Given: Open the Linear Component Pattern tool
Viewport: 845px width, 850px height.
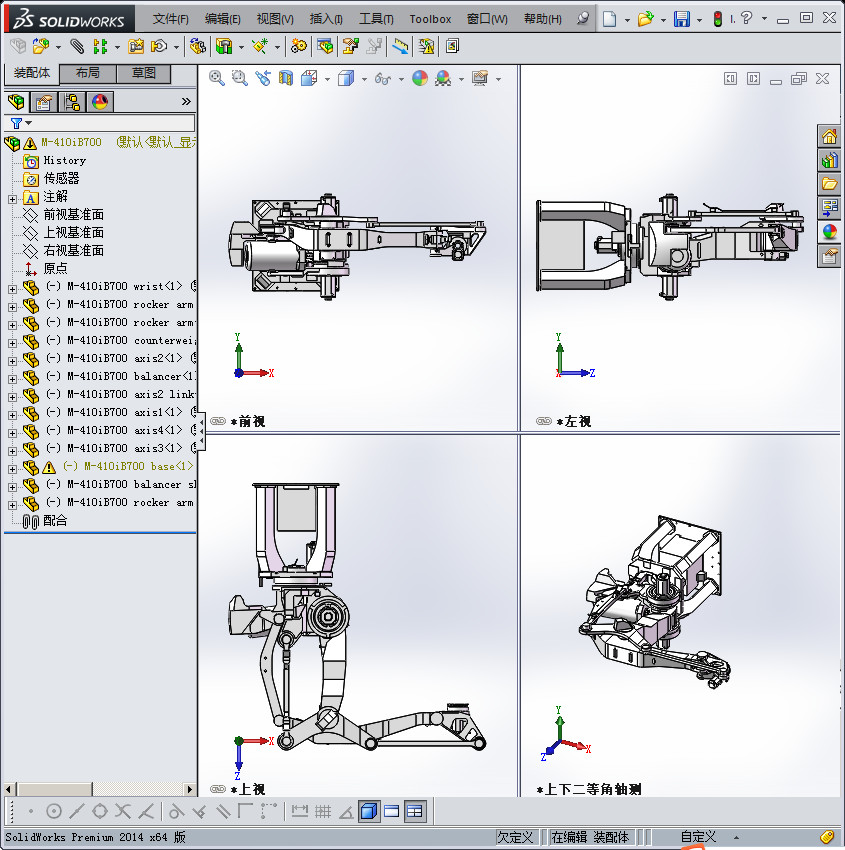Looking at the screenshot, I should point(100,47).
